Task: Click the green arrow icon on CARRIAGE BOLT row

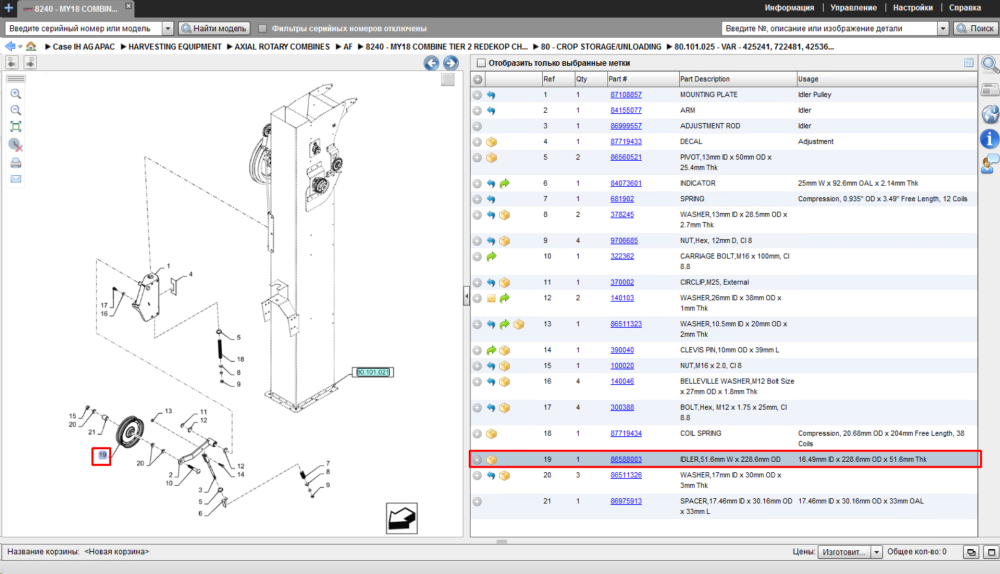Action: coord(491,256)
